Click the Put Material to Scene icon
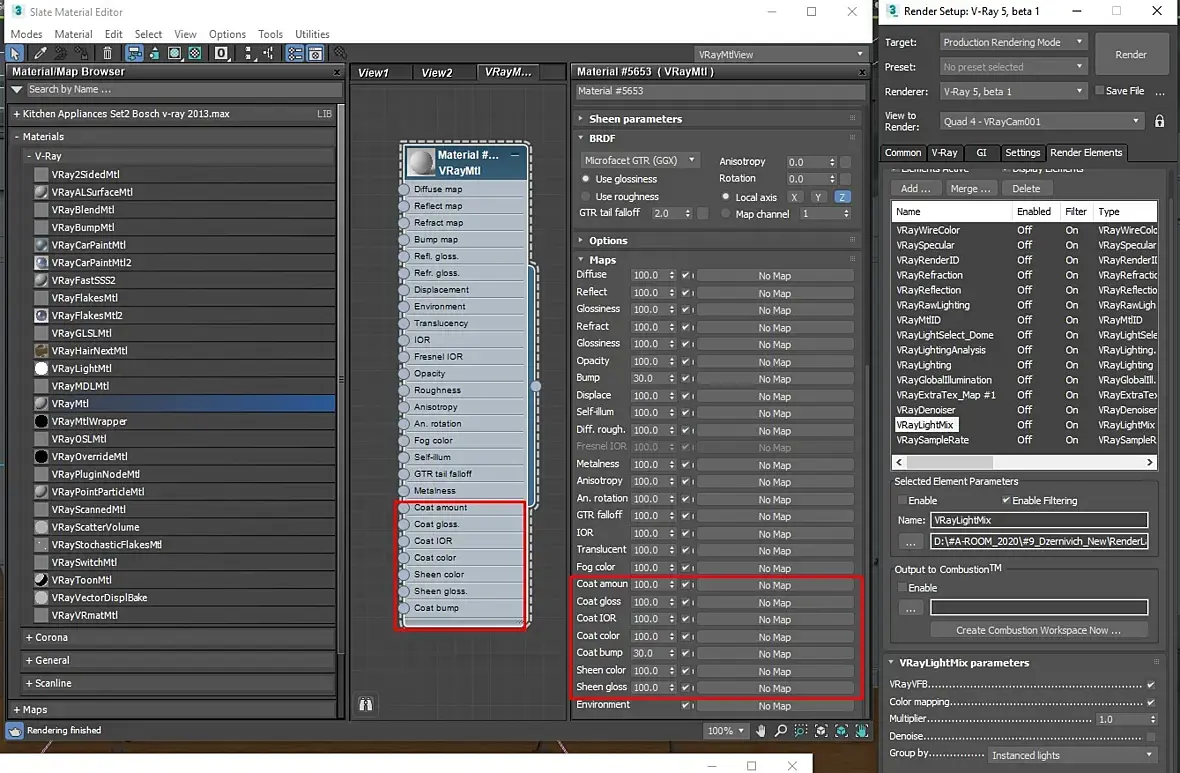1180x773 pixels. (x=60, y=53)
